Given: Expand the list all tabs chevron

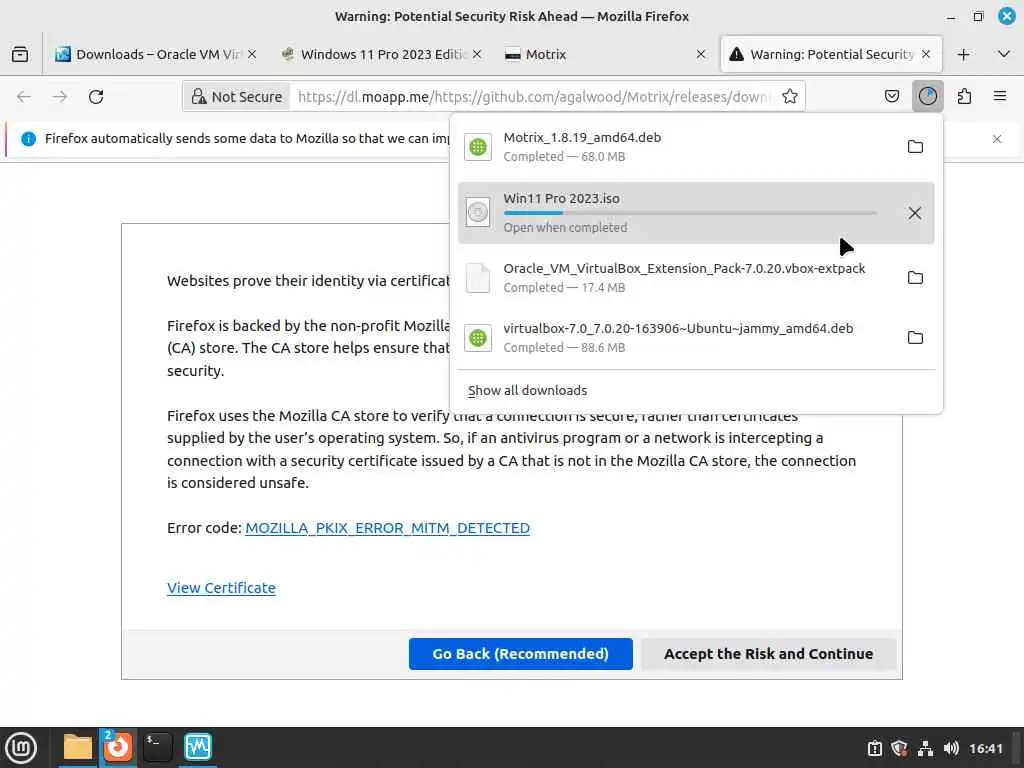Looking at the screenshot, I should 1004,54.
